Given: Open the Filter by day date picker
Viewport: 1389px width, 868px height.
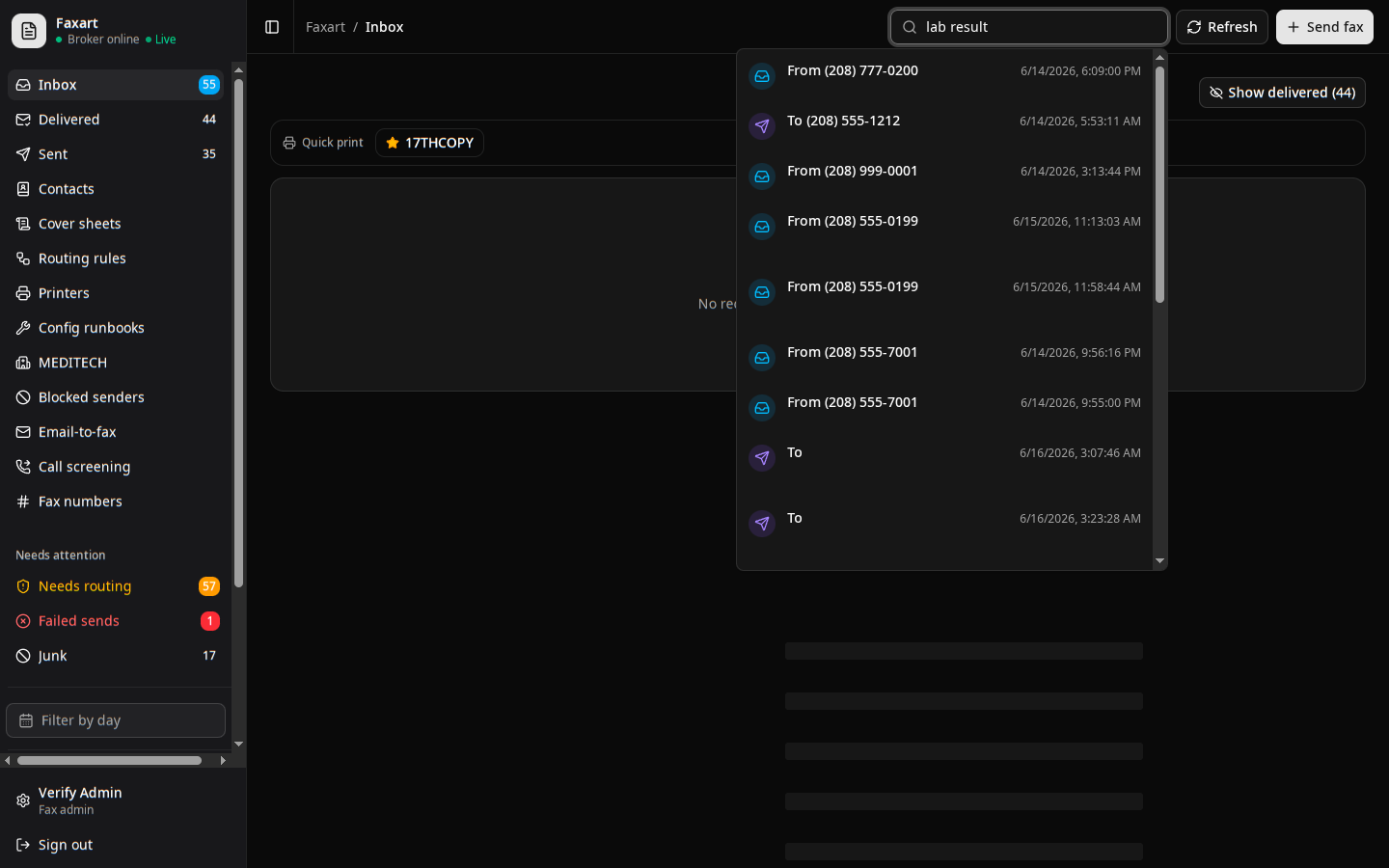Looking at the screenshot, I should [116, 720].
